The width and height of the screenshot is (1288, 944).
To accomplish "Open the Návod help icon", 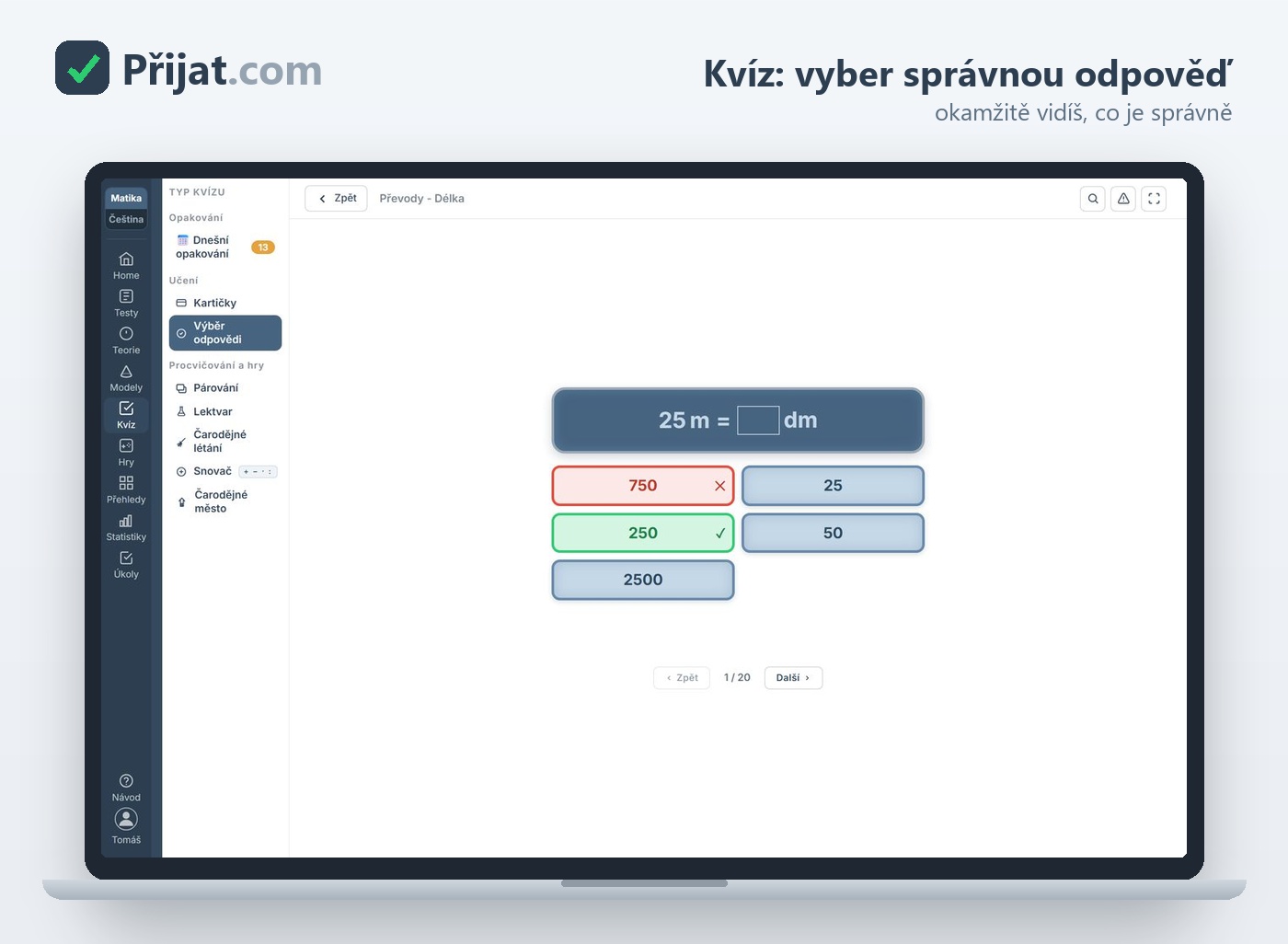I will [x=126, y=788].
